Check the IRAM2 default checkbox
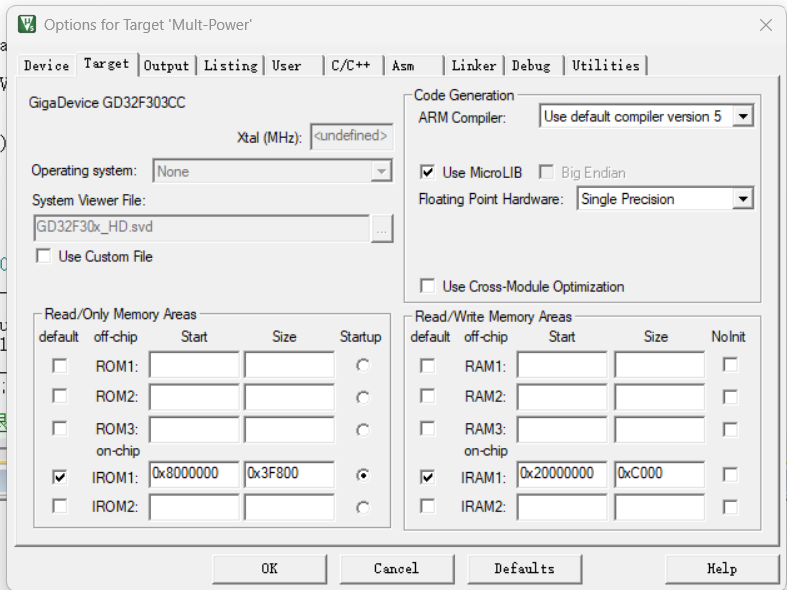This screenshot has width=787, height=590. [428, 506]
